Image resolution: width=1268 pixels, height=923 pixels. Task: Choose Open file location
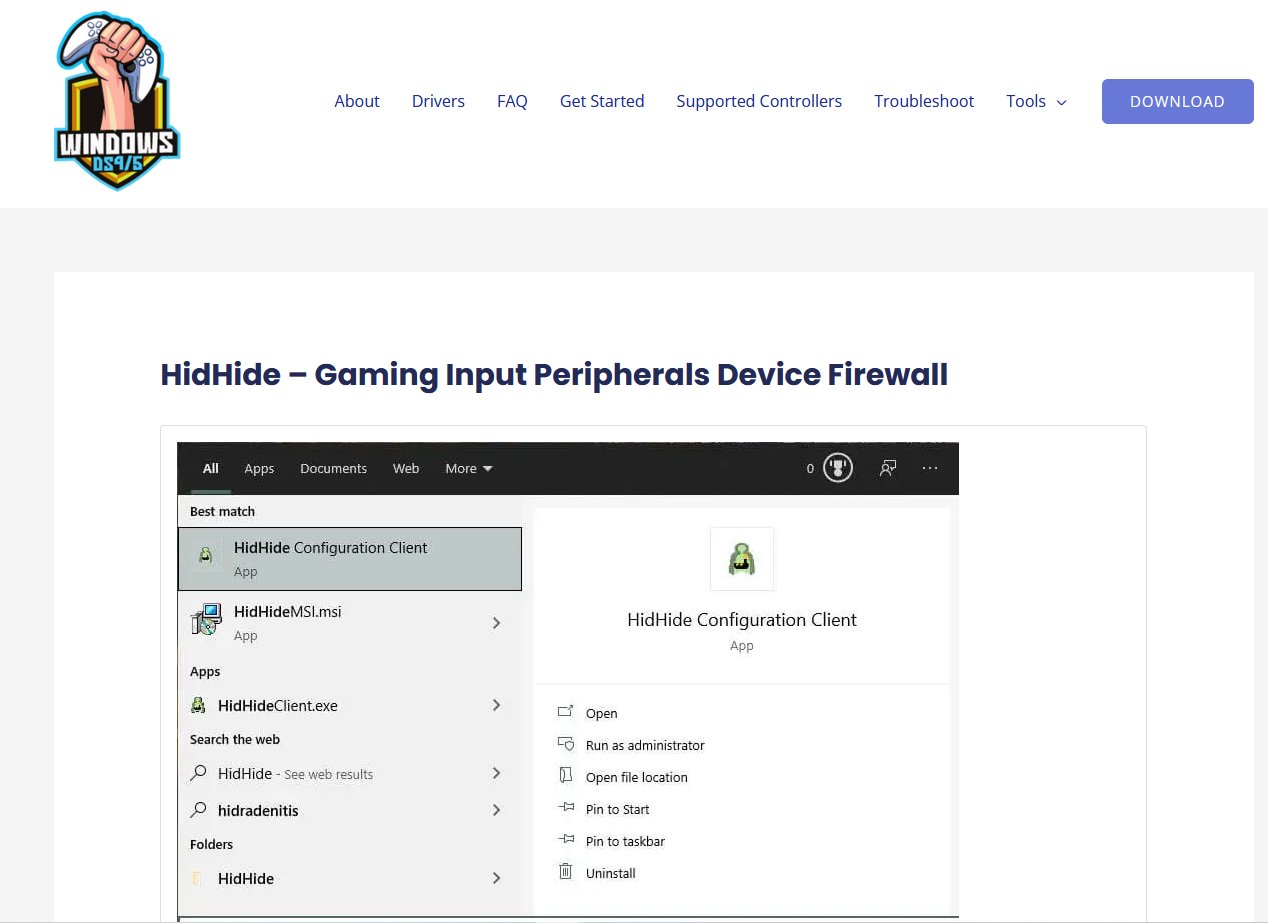coord(637,777)
